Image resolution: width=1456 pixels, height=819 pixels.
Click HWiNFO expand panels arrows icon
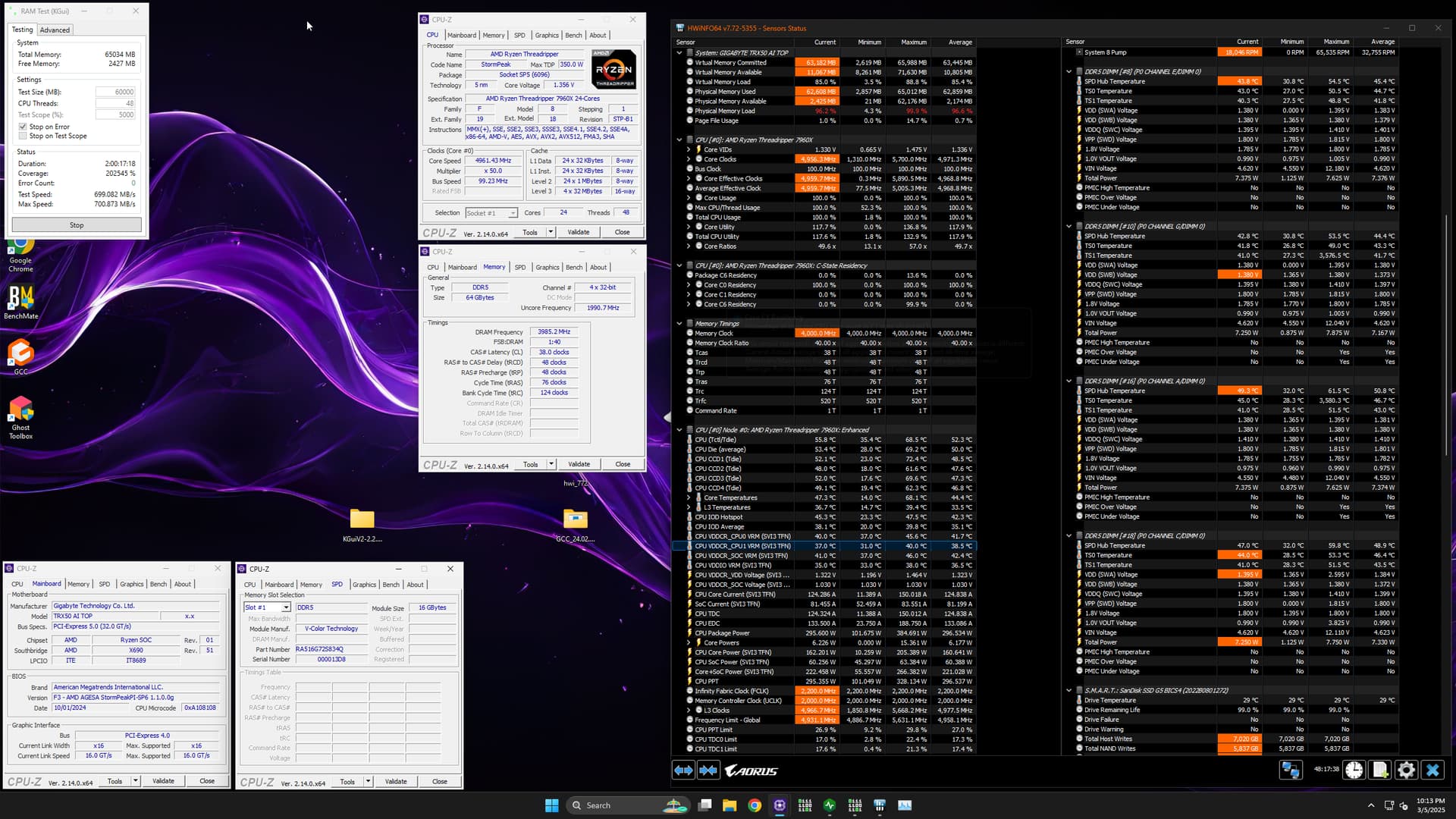[683, 770]
